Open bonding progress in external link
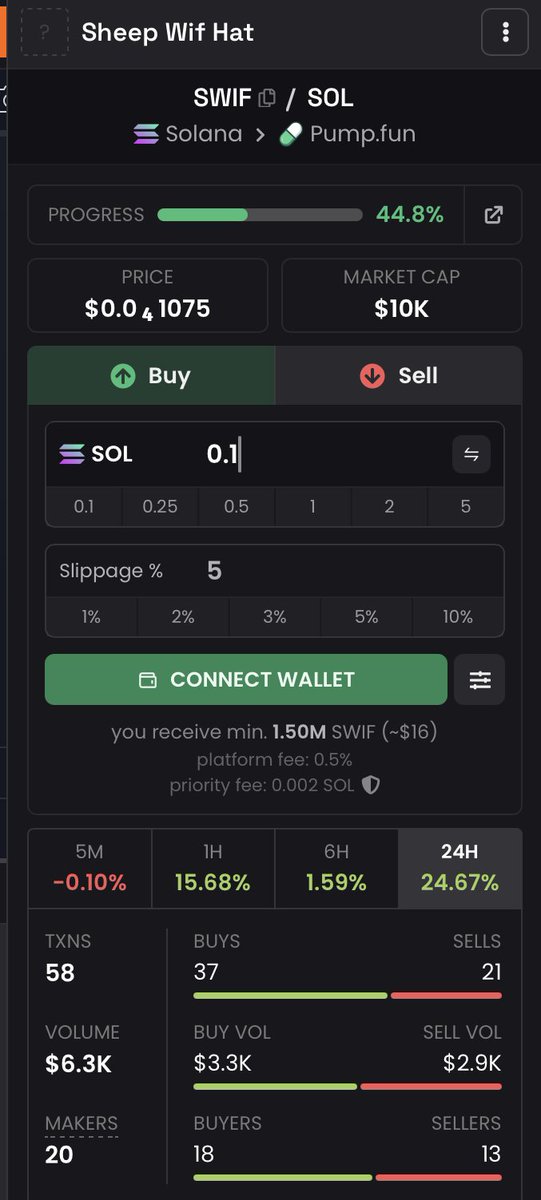541x1200 pixels. coord(493,215)
